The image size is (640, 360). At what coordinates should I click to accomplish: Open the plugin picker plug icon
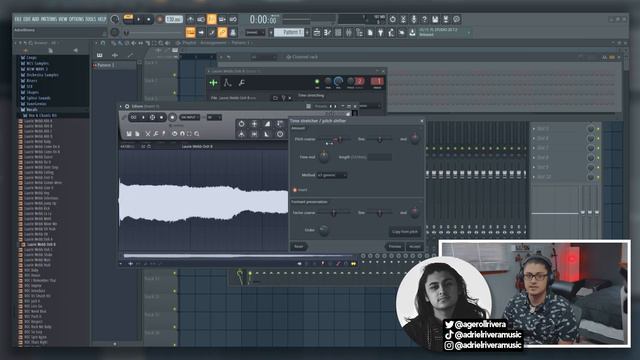[380, 33]
